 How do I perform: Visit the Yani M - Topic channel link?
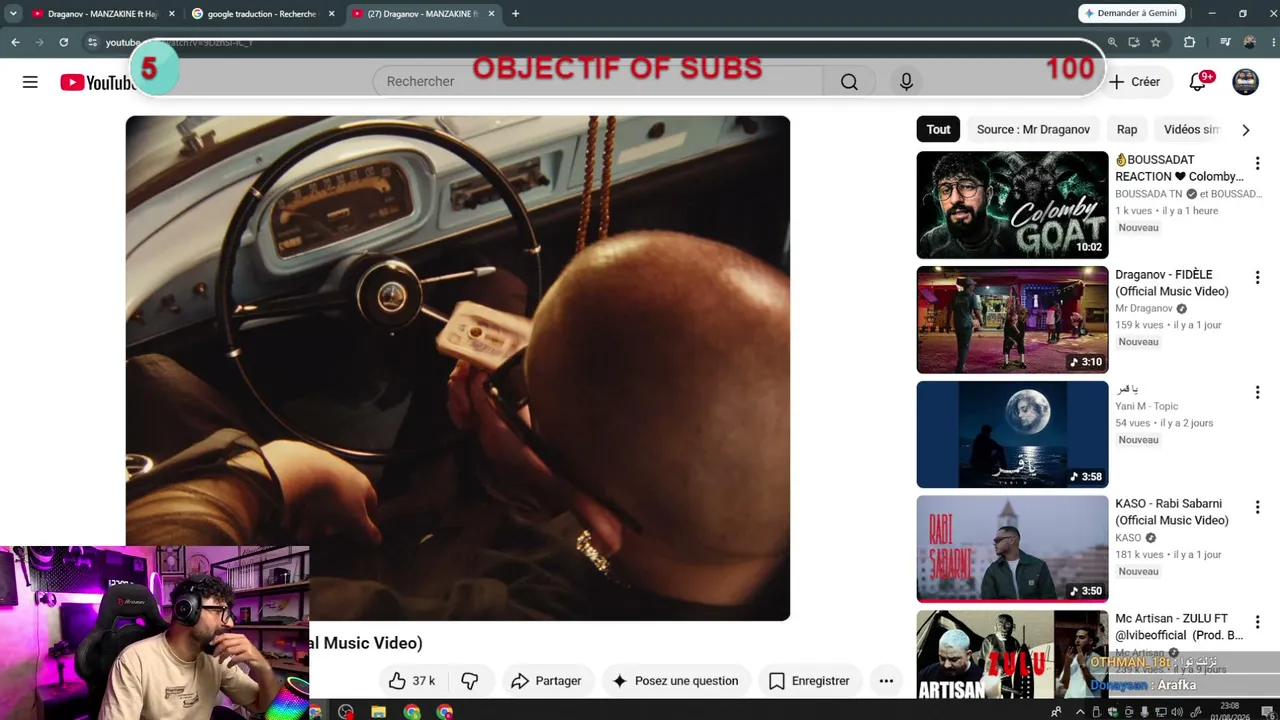1147,406
